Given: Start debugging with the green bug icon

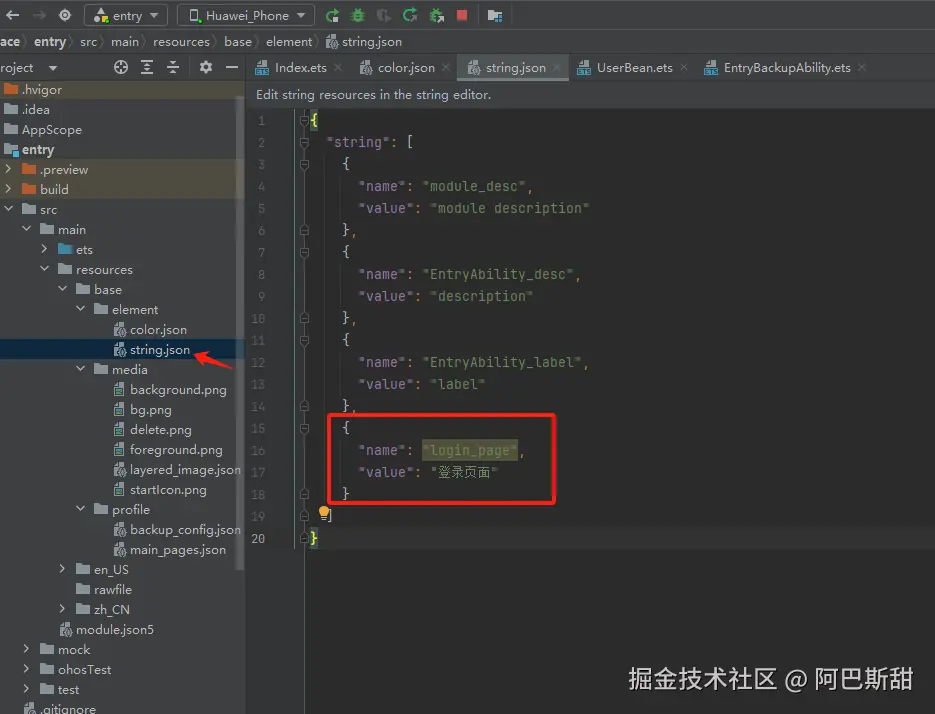Looking at the screenshot, I should tap(358, 16).
